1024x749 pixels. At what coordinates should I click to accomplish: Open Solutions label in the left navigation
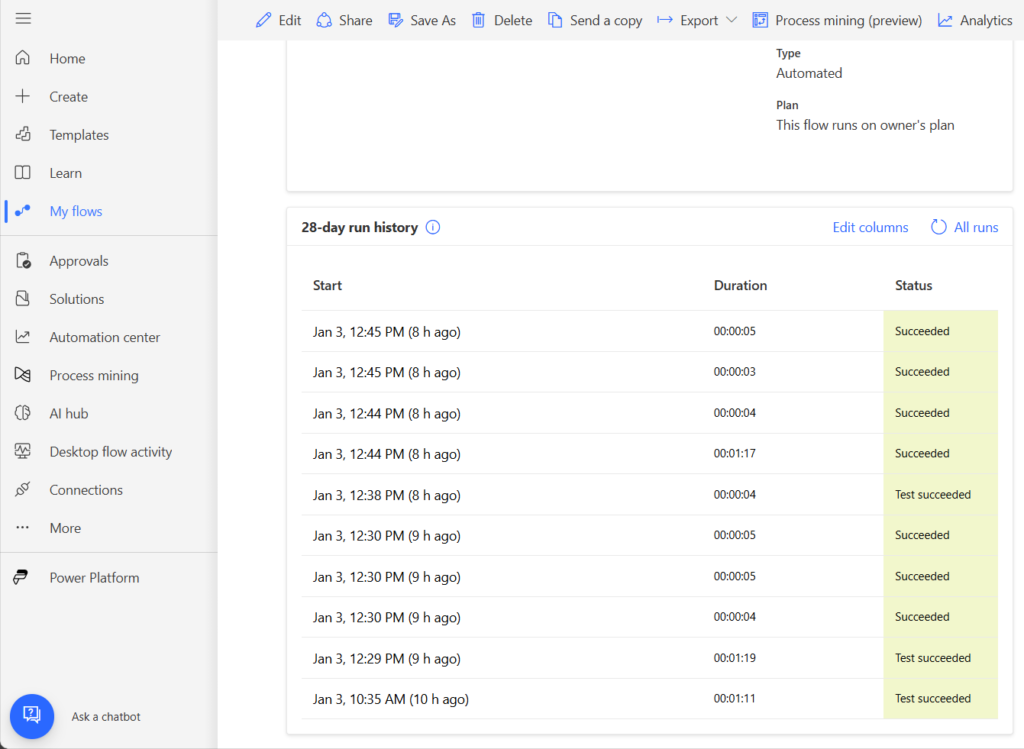(x=76, y=299)
